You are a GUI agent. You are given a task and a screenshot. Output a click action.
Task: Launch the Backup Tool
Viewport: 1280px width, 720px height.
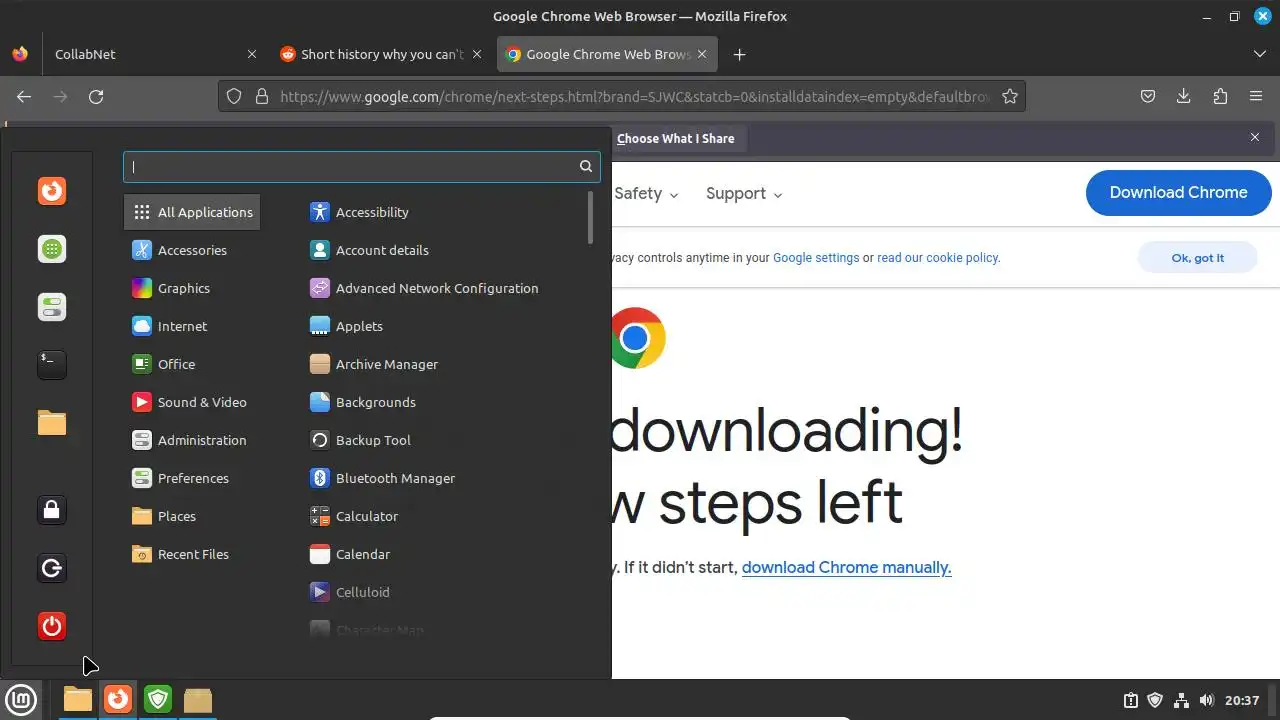[360, 440]
